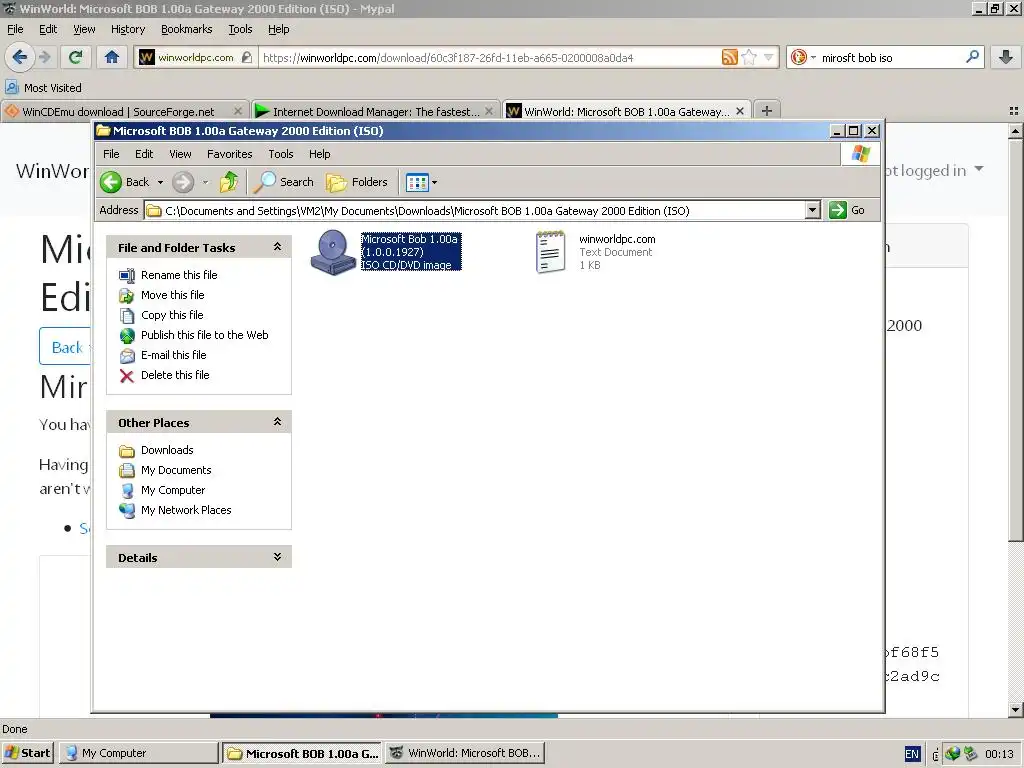This screenshot has height=768, width=1024.
Task: Click the browser back arrow button
Action: 20,57
